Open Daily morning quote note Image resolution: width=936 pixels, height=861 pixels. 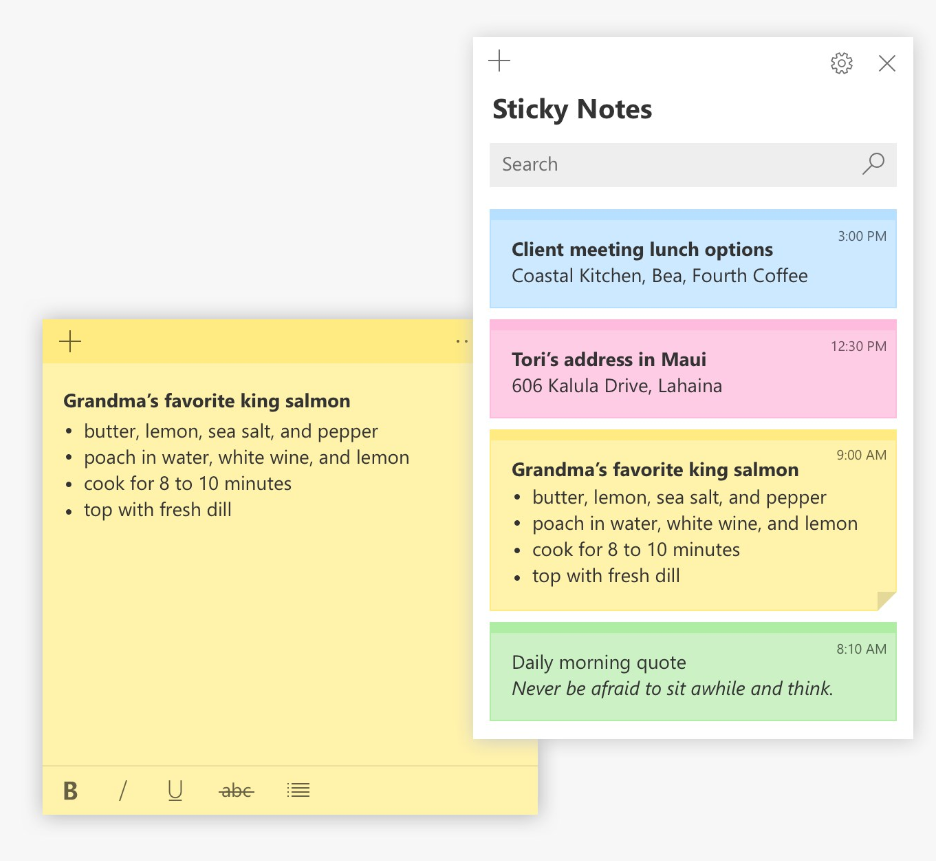click(x=693, y=671)
